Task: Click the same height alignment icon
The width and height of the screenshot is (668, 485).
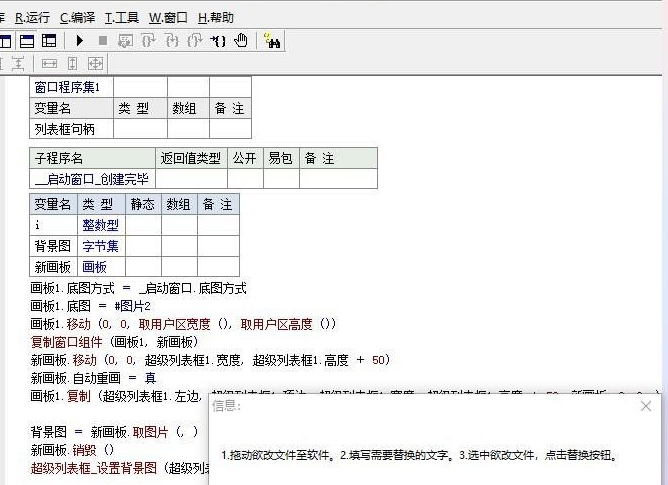Action: [x=73, y=64]
